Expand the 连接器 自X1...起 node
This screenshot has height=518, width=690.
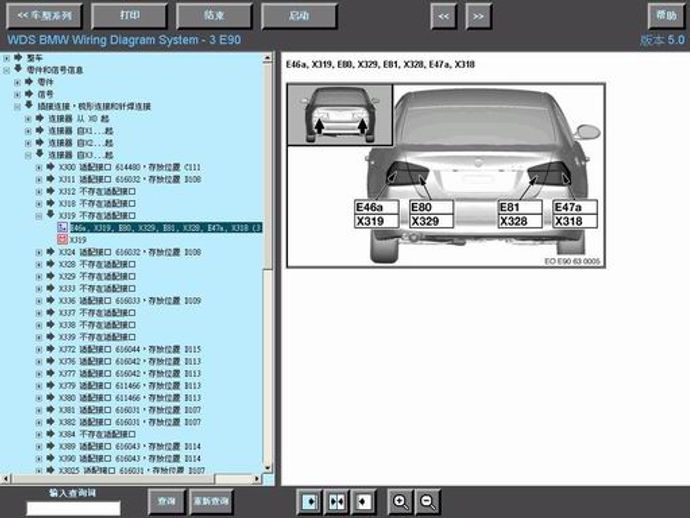click(x=28, y=131)
